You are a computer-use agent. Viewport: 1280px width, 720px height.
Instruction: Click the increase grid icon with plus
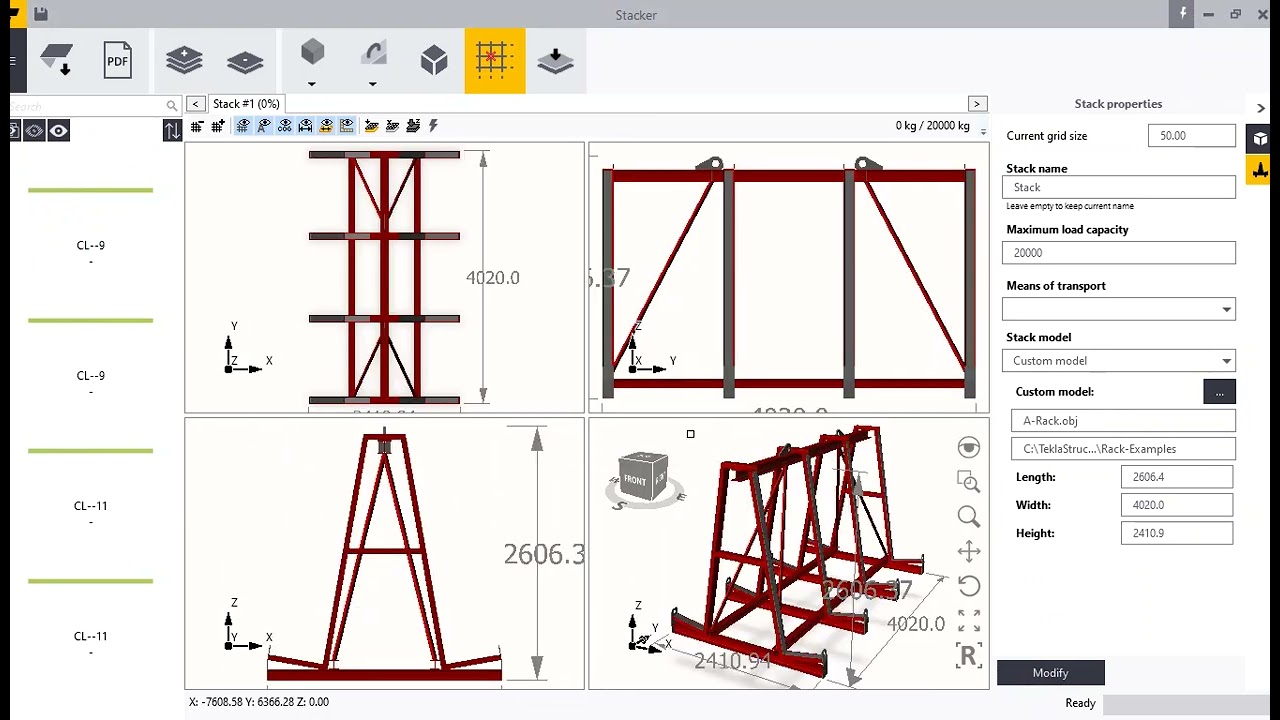click(218, 126)
